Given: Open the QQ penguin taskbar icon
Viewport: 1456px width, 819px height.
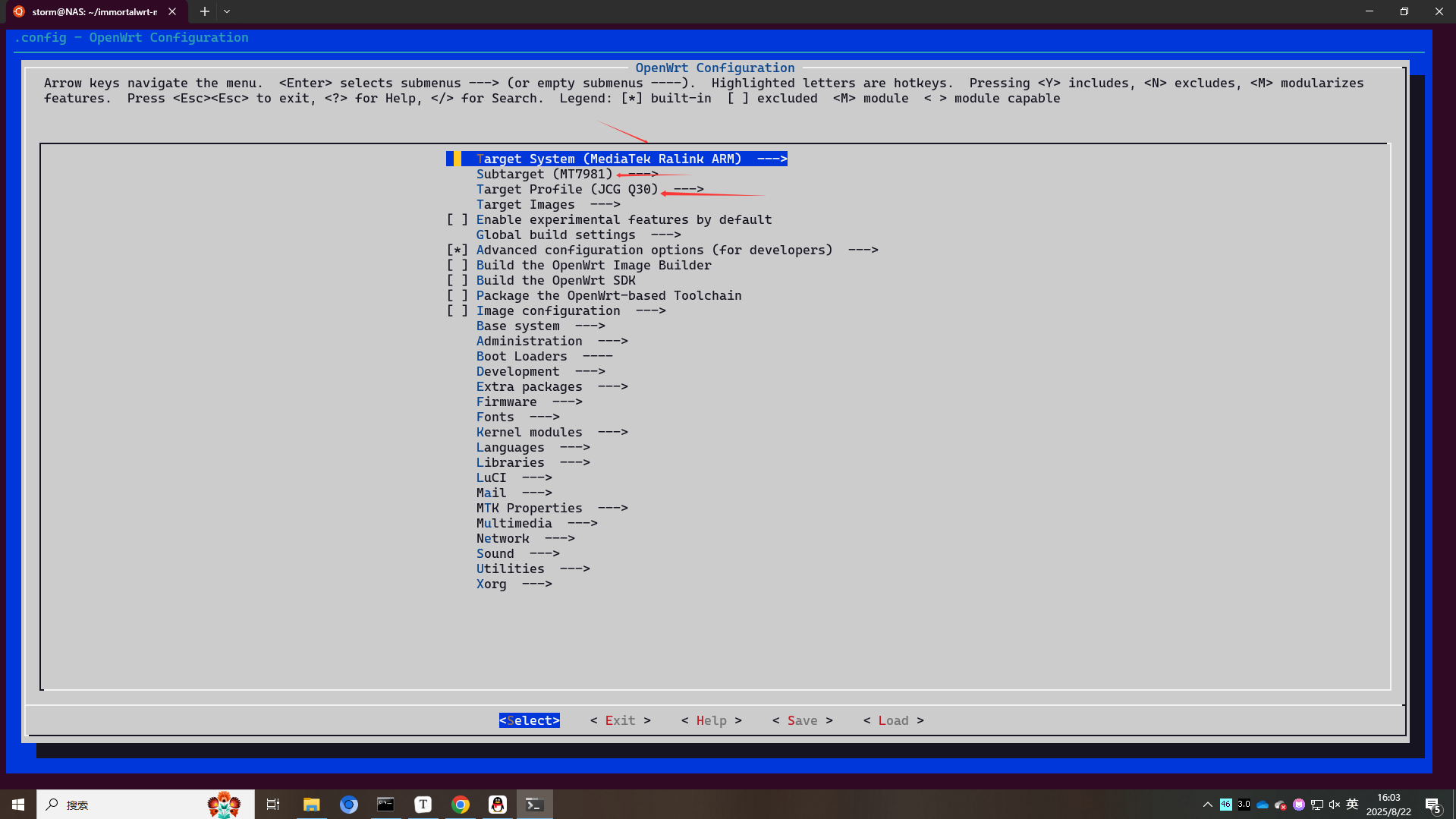Looking at the screenshot, I should point(497,805).
